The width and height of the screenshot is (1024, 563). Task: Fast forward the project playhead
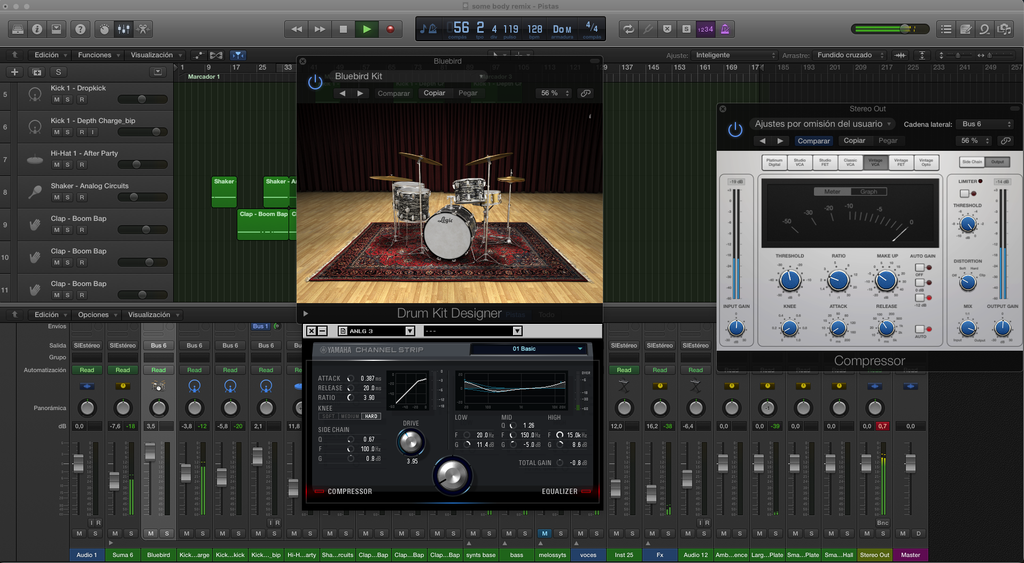point(320,29)
